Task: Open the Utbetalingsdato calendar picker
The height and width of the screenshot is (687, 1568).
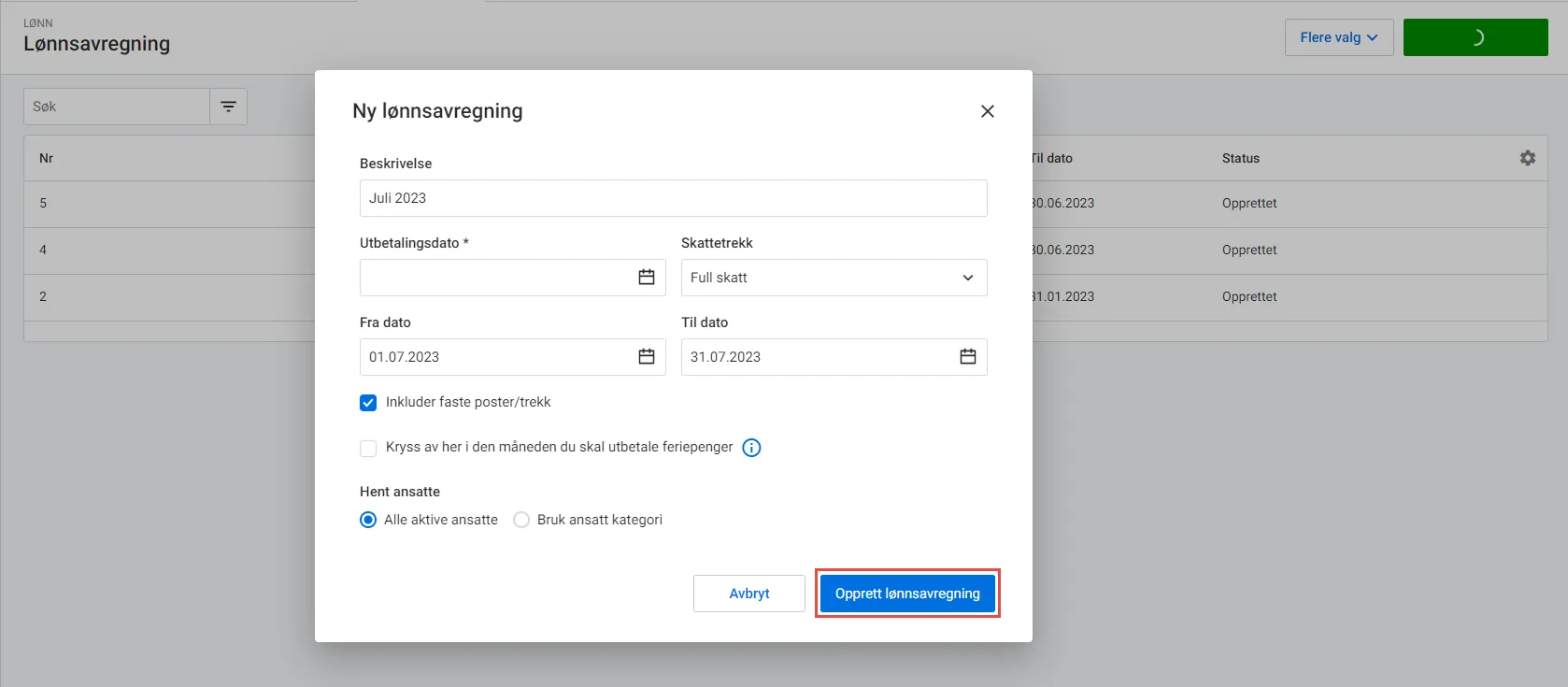Action: (x=646, y=278)
